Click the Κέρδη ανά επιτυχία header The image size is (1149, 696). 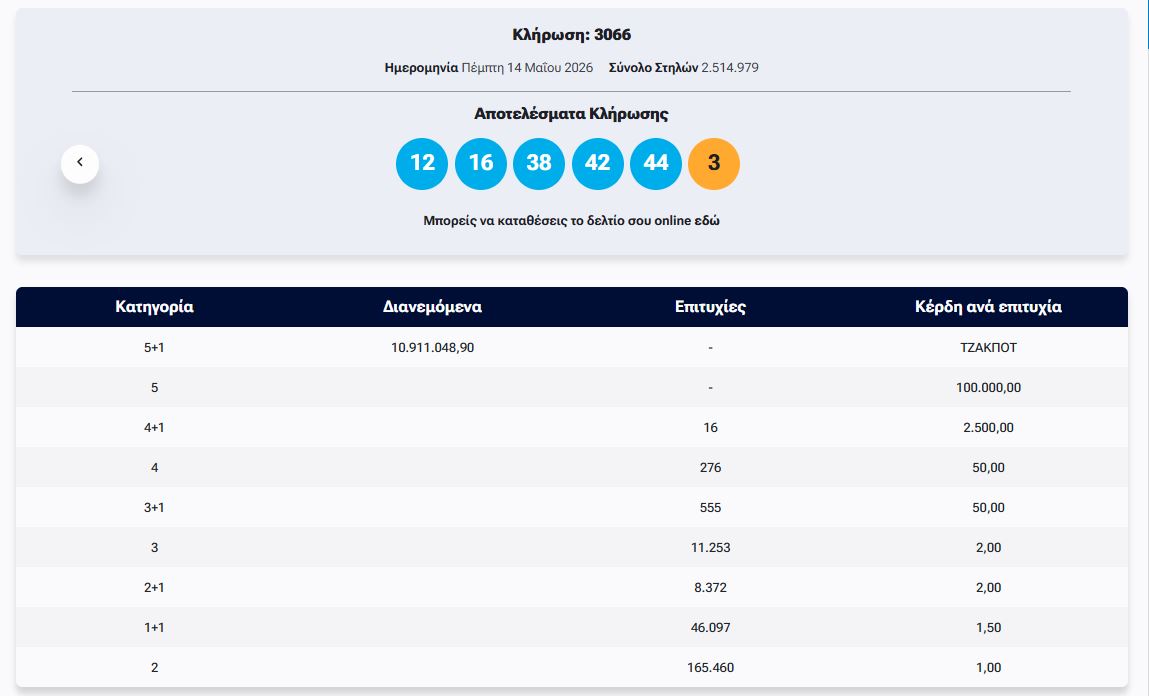(x=988, y=307)
